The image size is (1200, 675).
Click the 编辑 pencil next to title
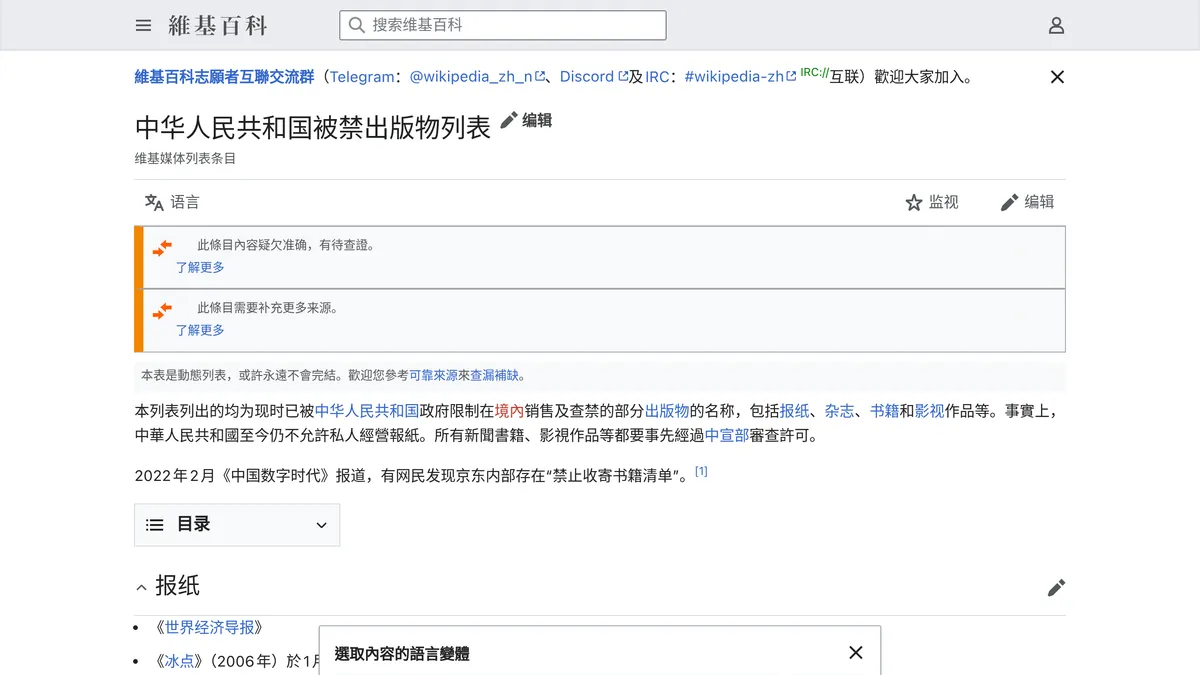pos(526,121)
